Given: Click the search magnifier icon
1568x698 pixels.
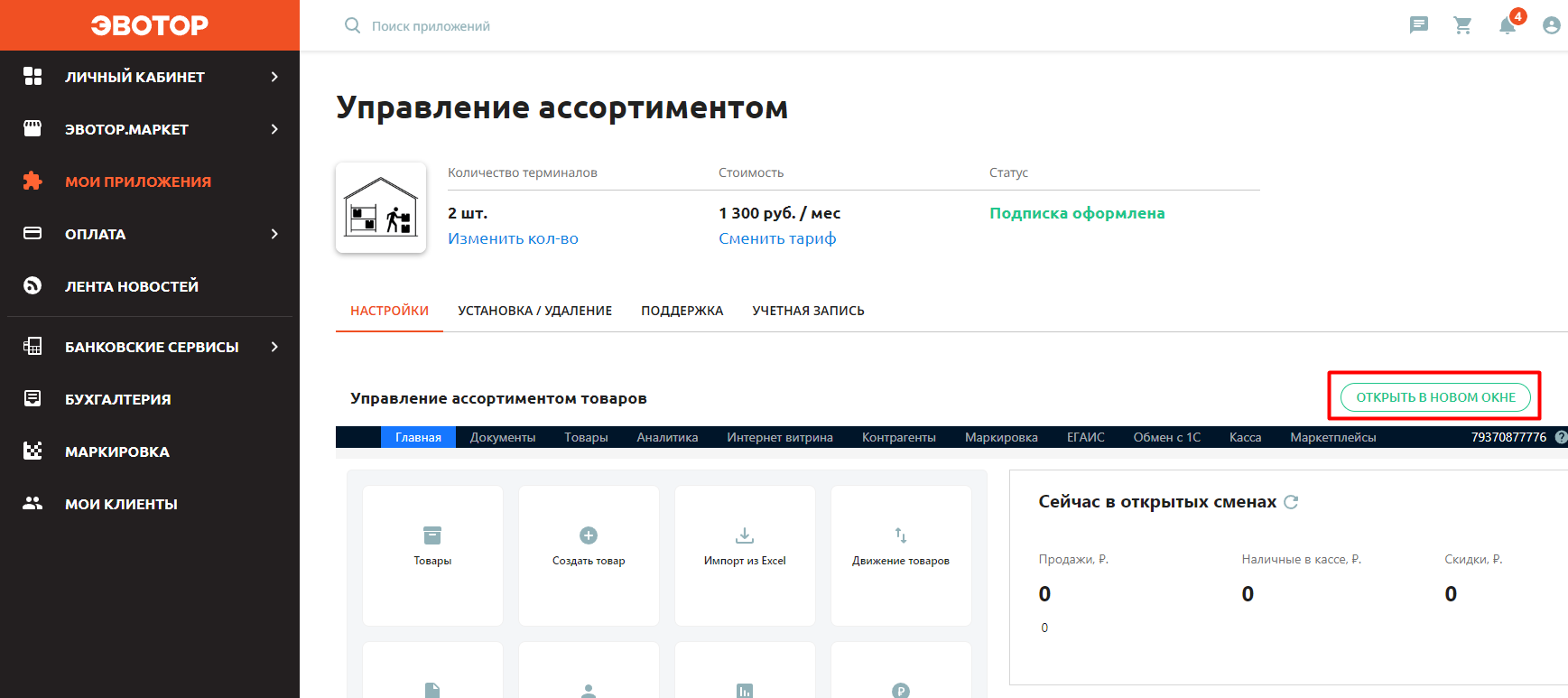Looking at the screenshot, I should click(x=352, y=25).
